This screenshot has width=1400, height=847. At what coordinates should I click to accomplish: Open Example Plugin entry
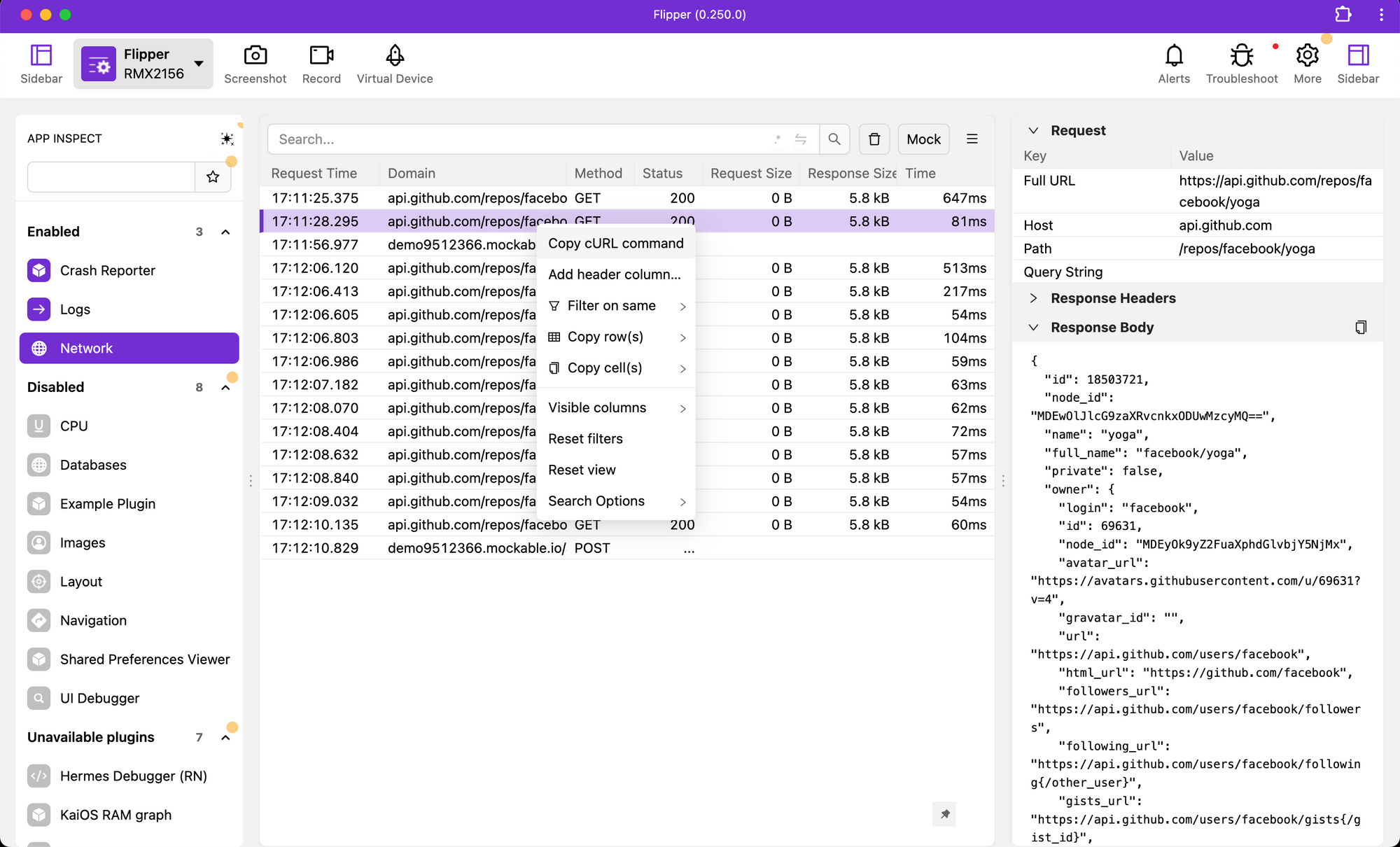pyautogui.click(x=129, y=503)
